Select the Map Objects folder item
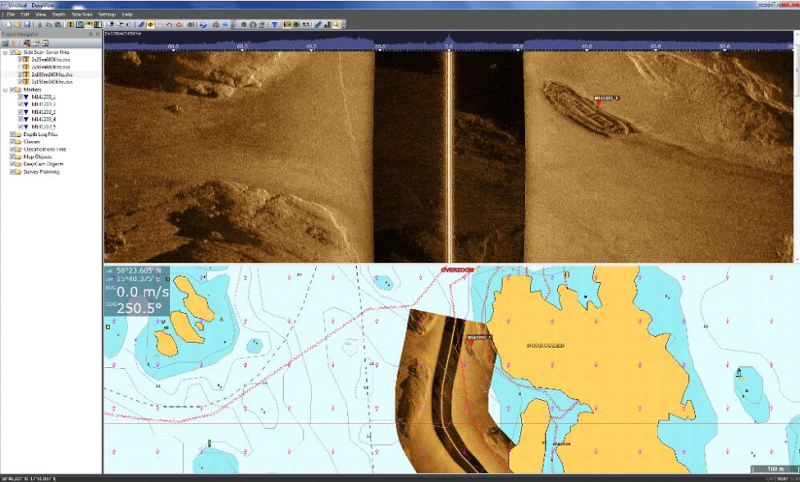Viewport: 800px width, 482px height. 36,157
